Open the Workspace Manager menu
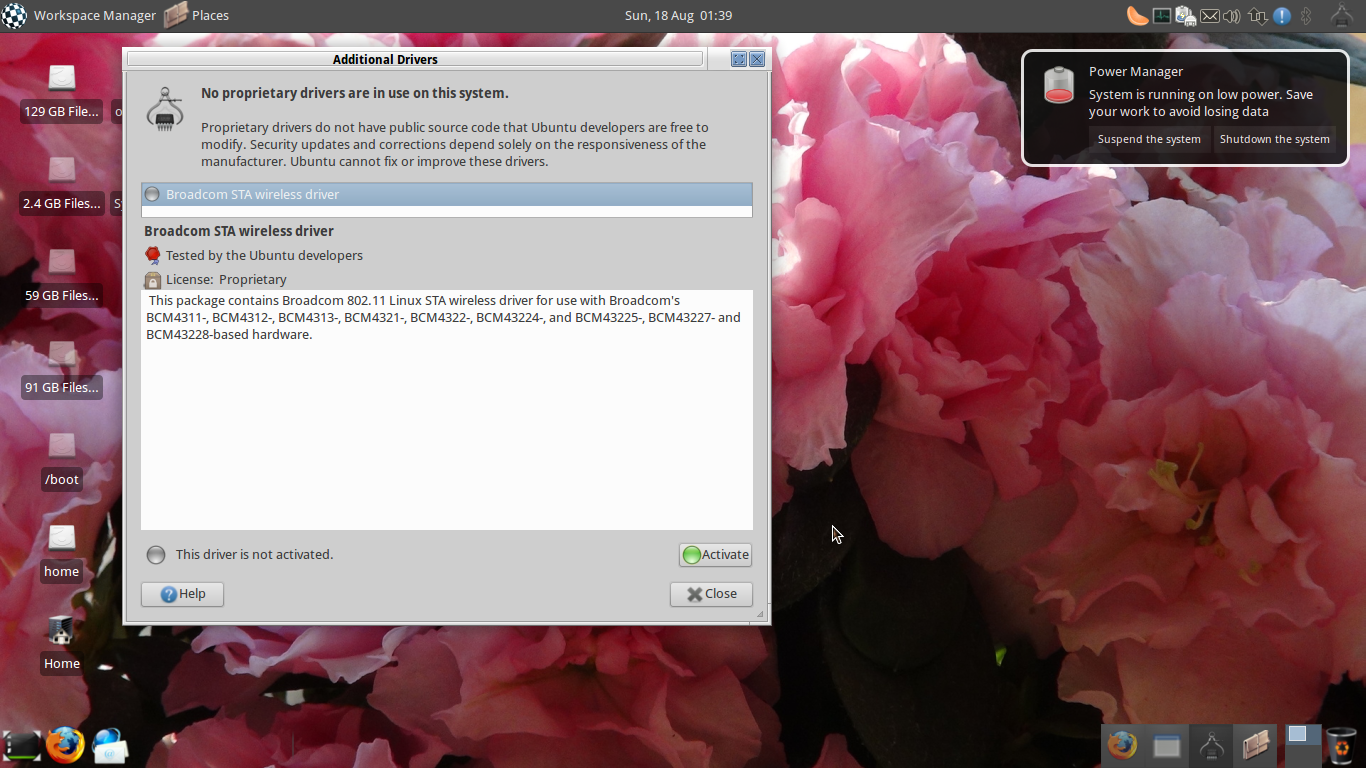The width and height of the screenshot is (1366, 768). coord(95,15)
